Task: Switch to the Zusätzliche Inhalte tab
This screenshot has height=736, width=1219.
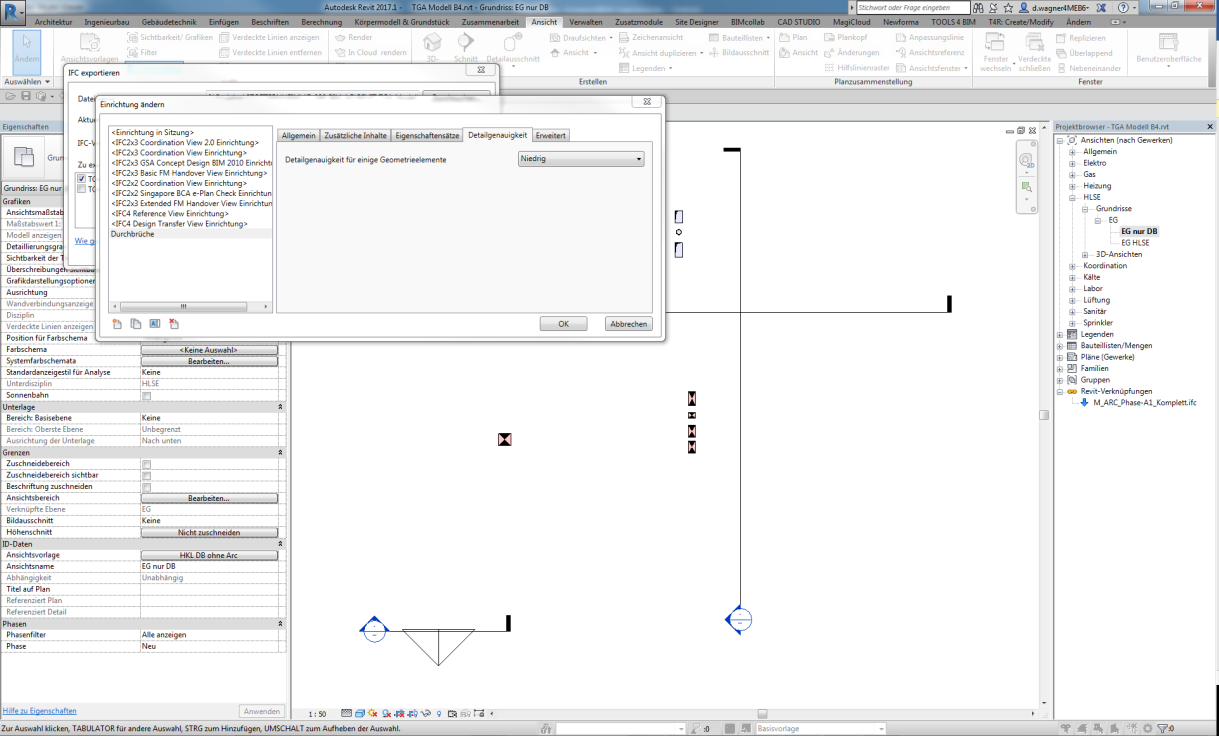Action: tap(356, 135)
